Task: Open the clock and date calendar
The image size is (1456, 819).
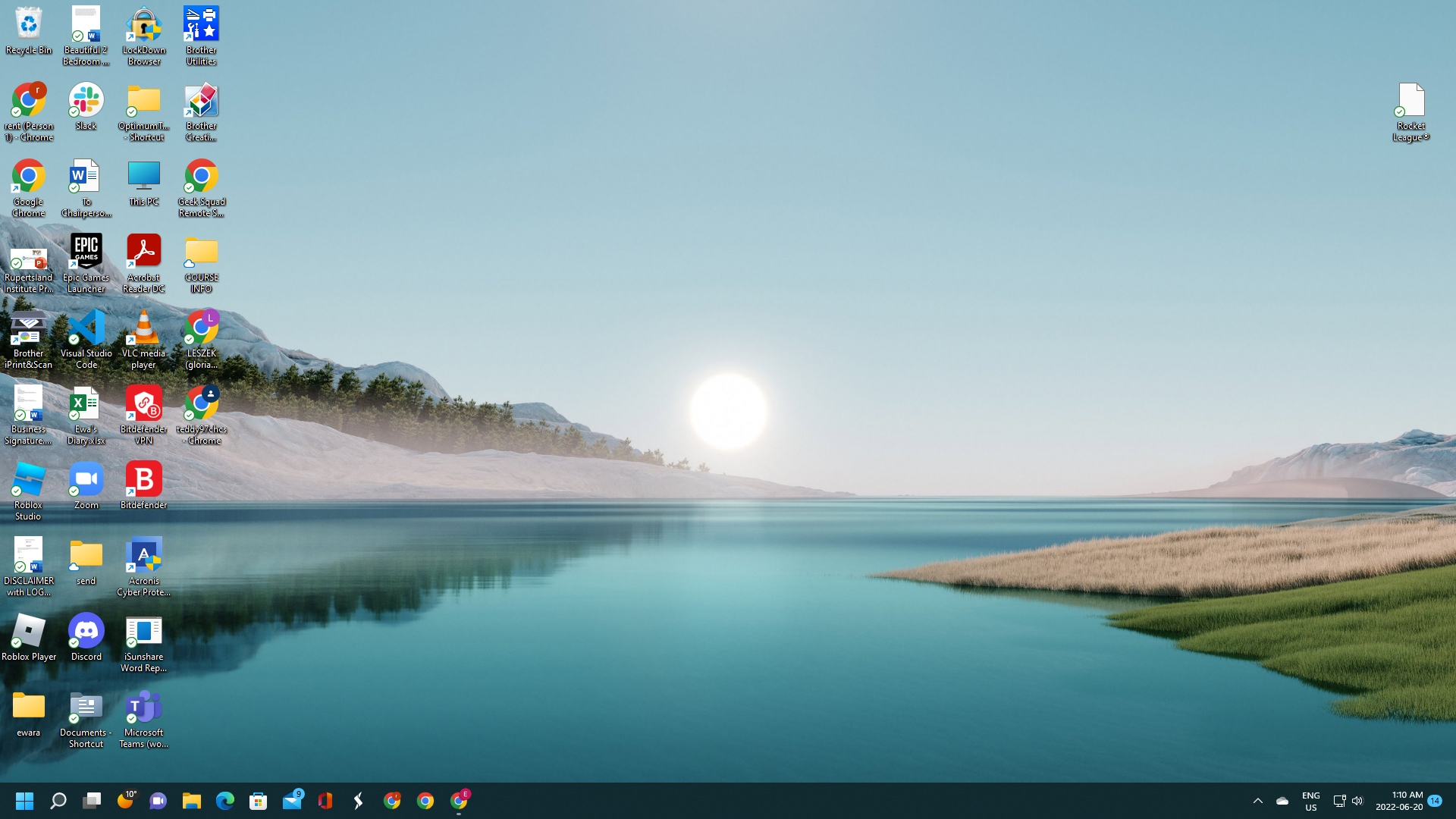Action: (x=1399, y=801)
